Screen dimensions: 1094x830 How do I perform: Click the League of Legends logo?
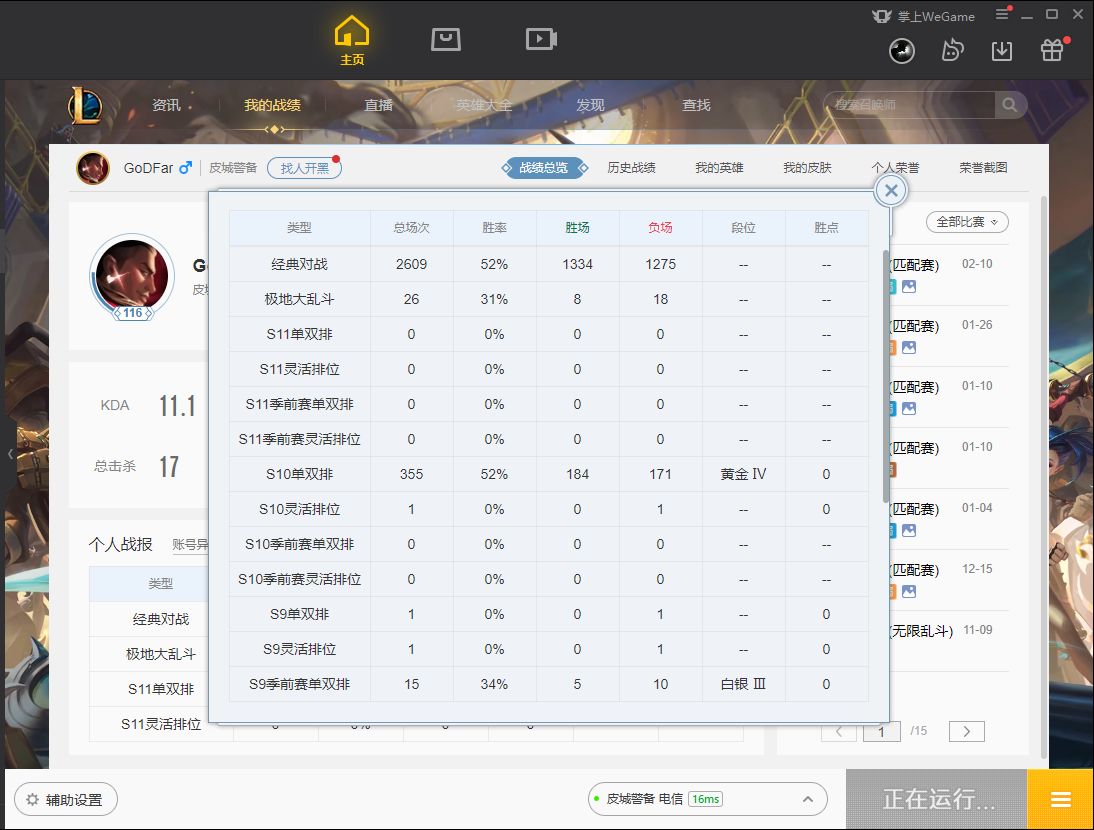pos(85,106)
